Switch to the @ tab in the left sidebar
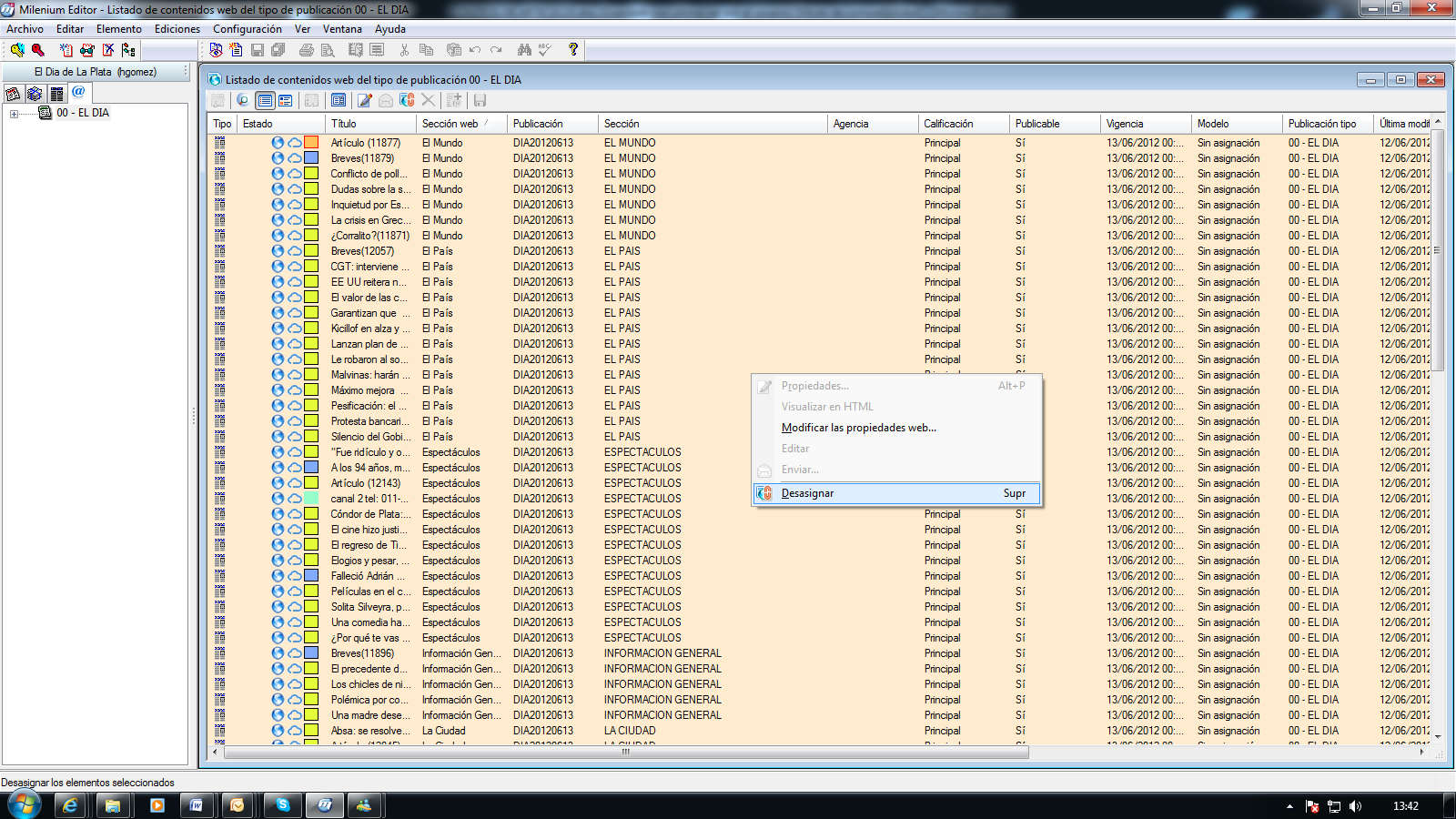The image size is (1456, 819). click(77, 93)
